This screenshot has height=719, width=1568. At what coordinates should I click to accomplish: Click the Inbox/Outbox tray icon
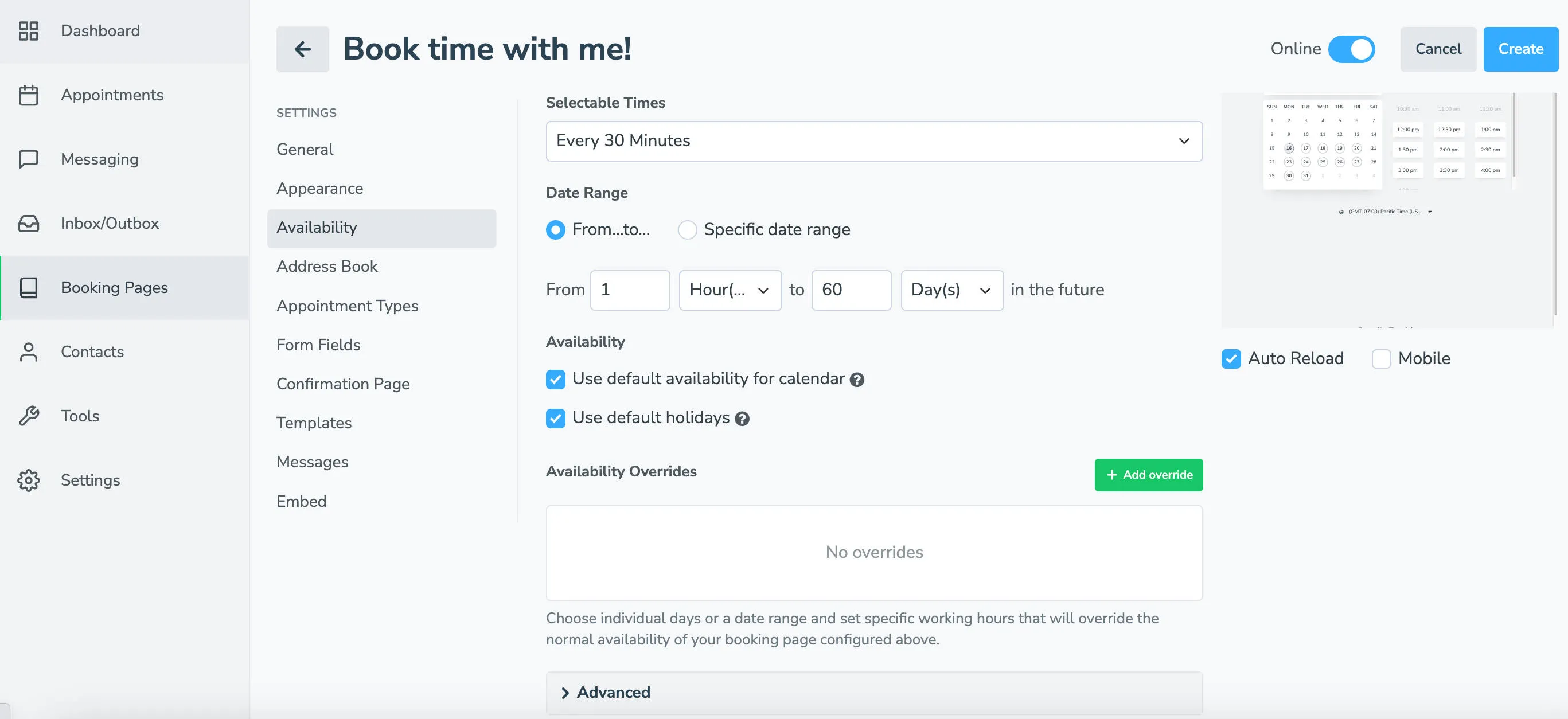[28, 223]
